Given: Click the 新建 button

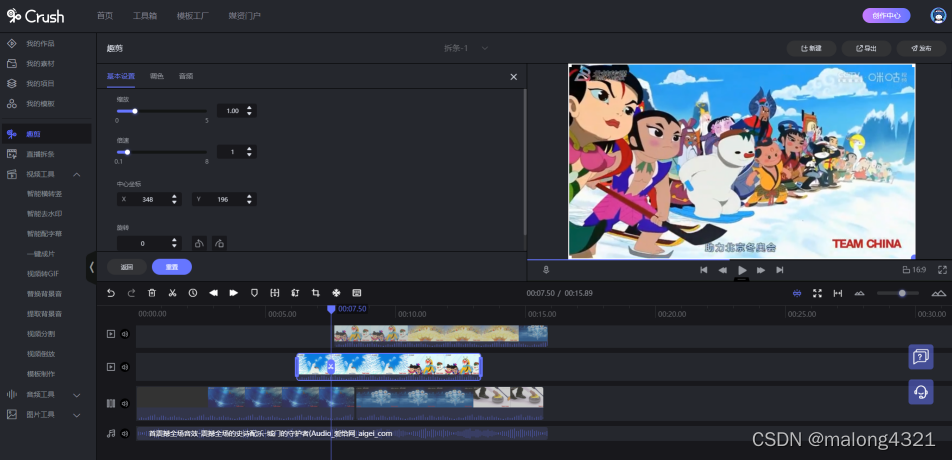Looking at the screenshot, I should click(x=812, y=49).
